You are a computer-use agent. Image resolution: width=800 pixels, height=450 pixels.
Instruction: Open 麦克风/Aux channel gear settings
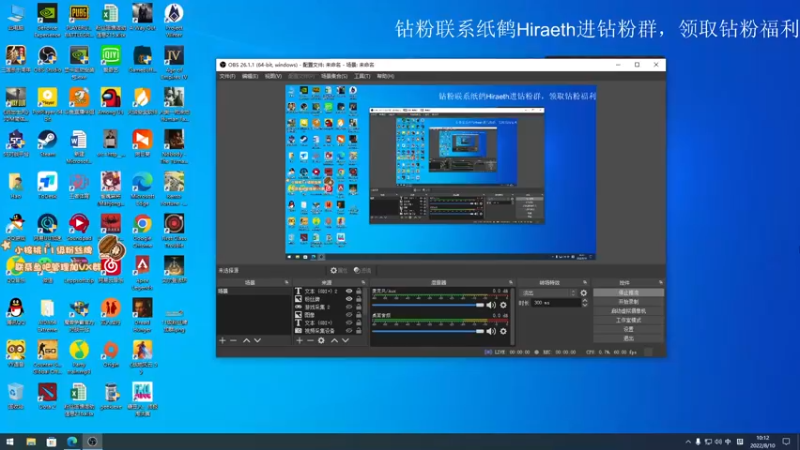click(x=504, y=305)
